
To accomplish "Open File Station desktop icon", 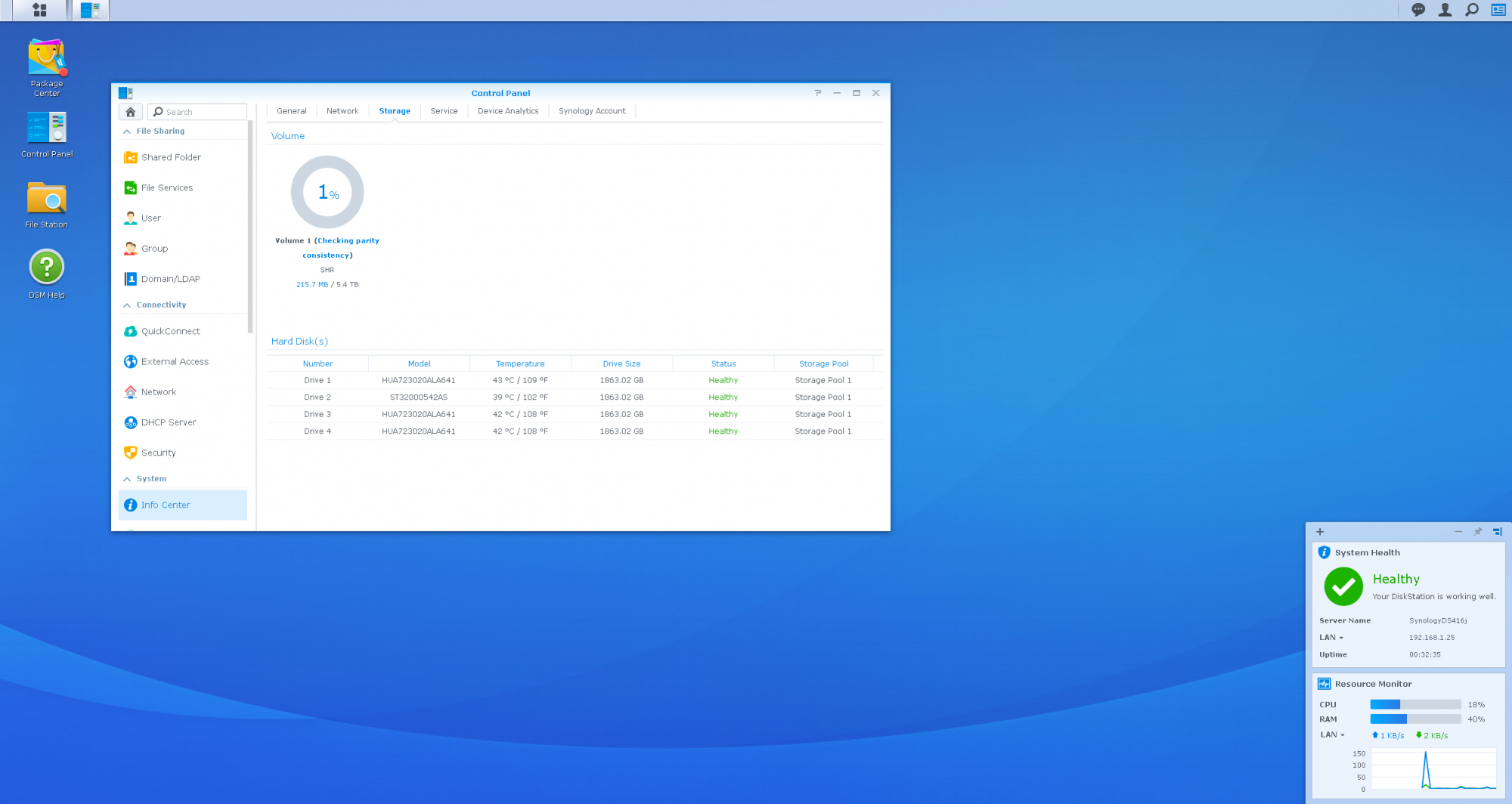I will coord(47,199).
